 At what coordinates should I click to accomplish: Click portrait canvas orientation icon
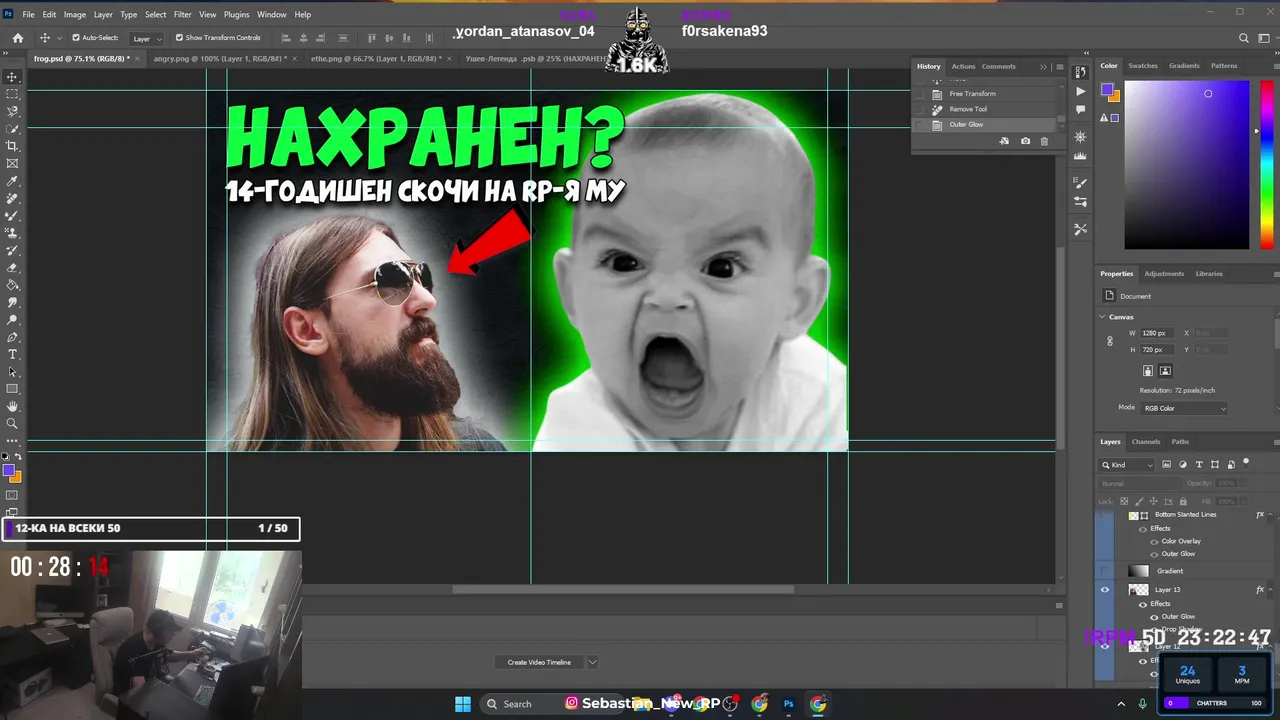click(x=1148, y=371)
